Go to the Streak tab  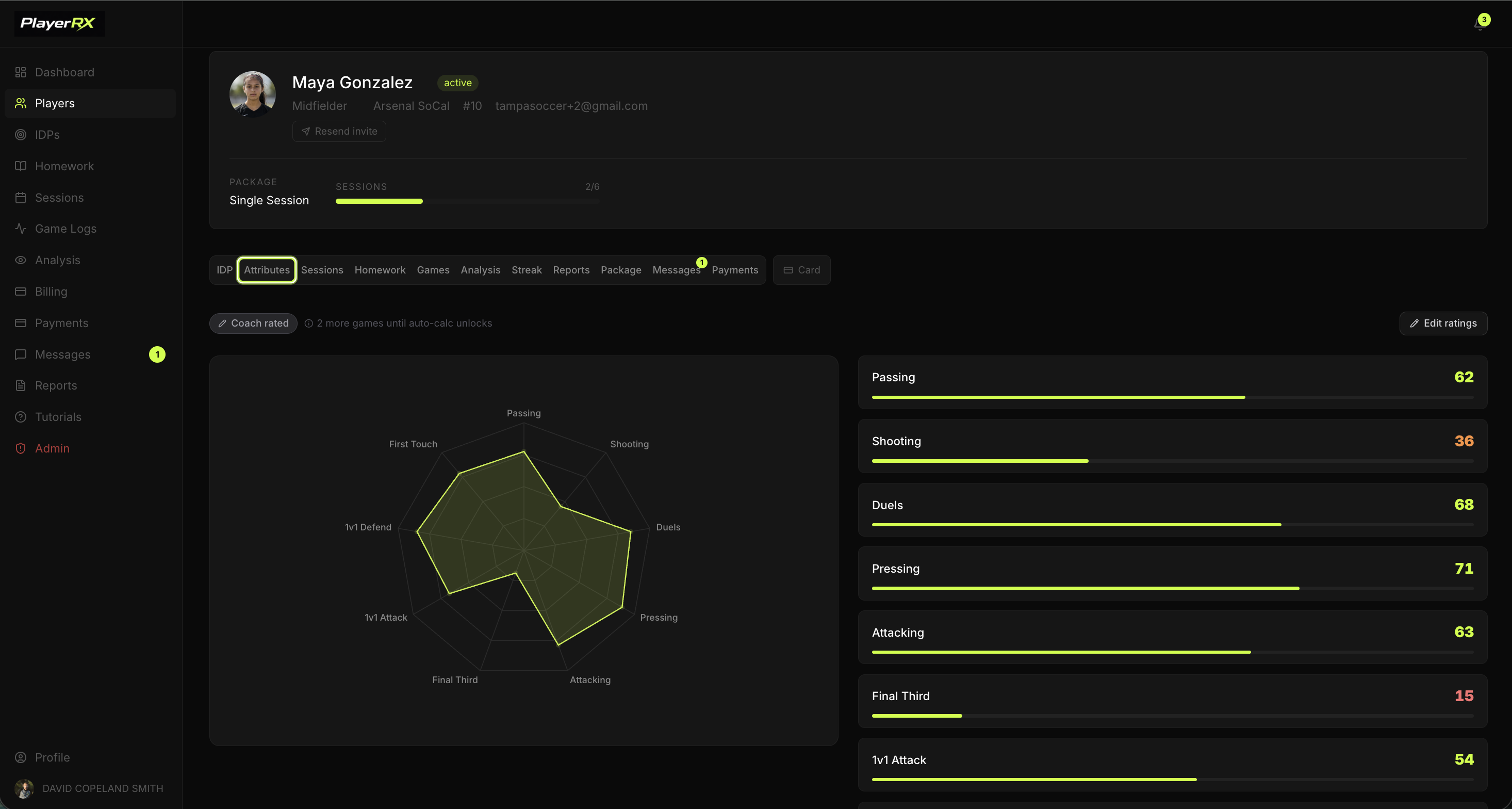[x=527, y=270]
